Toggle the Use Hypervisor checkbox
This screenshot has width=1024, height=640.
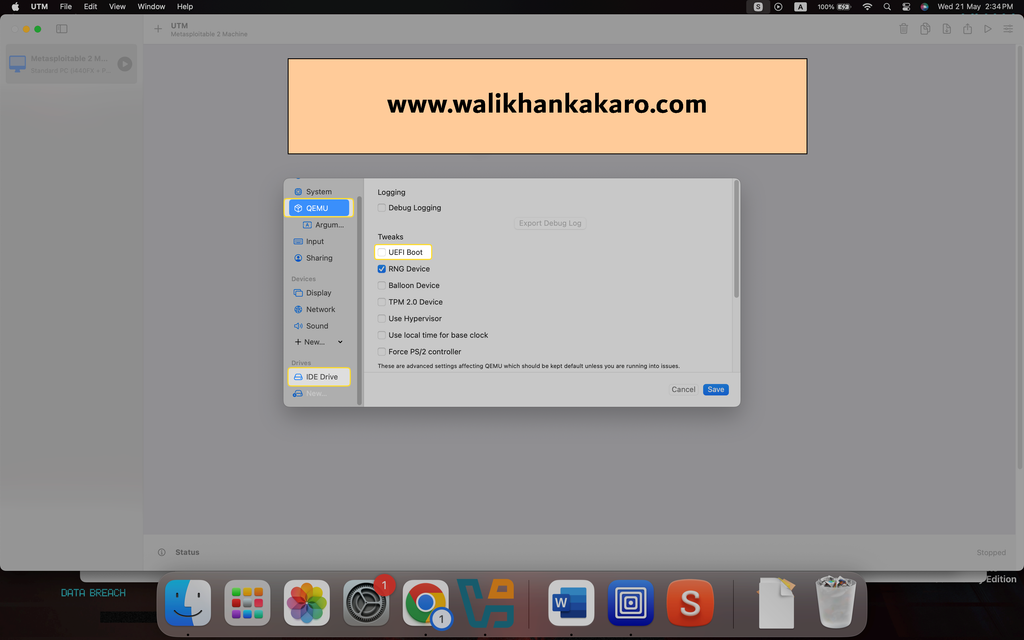[x=381, y=319]
